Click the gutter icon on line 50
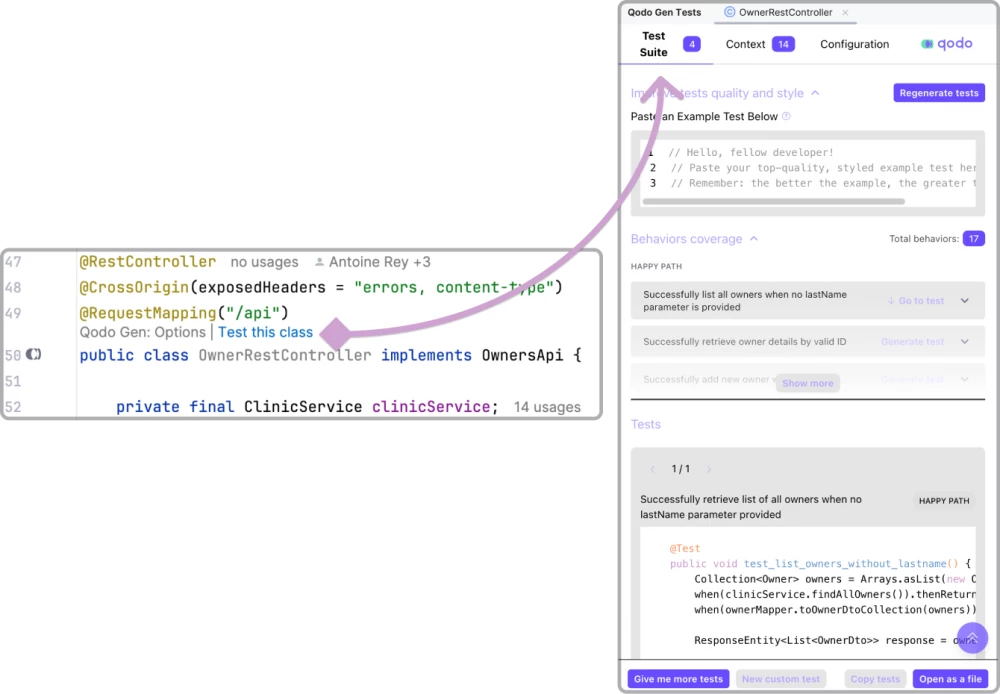This screenshot has width=1000, height=694. 34,354
